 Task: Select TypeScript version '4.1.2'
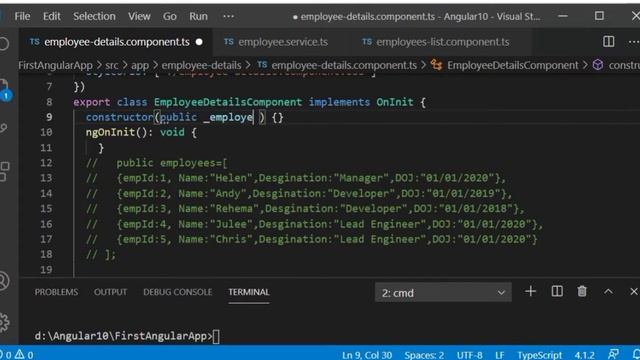pos(584,355)
